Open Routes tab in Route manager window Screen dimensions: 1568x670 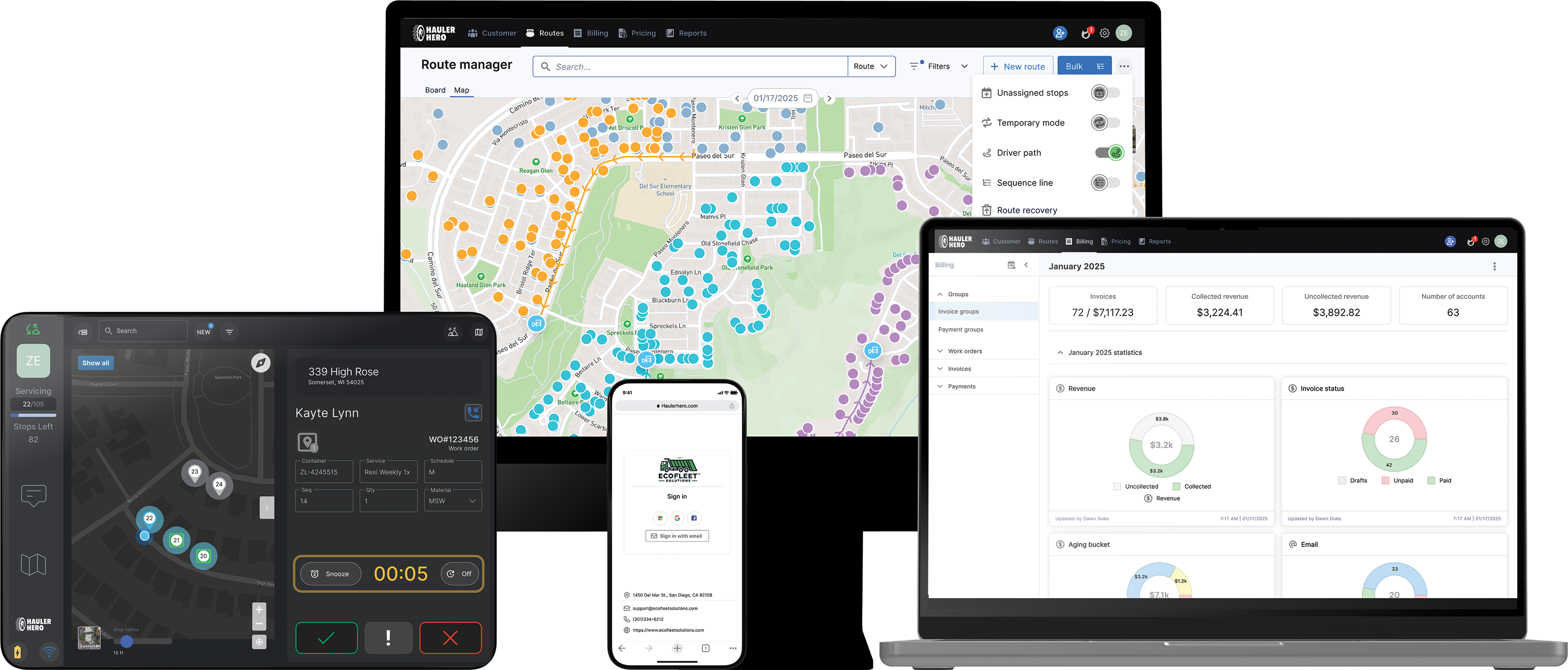pyautogui.click(x=545, y=33)
